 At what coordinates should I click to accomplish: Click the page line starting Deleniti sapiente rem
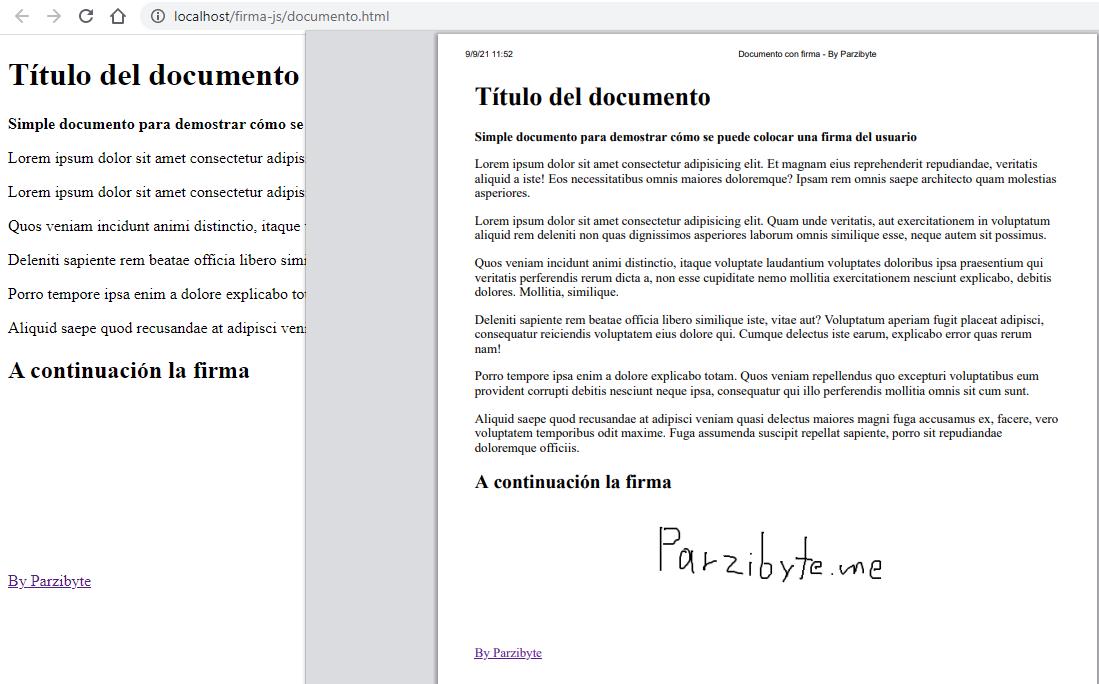click(156, 260)
